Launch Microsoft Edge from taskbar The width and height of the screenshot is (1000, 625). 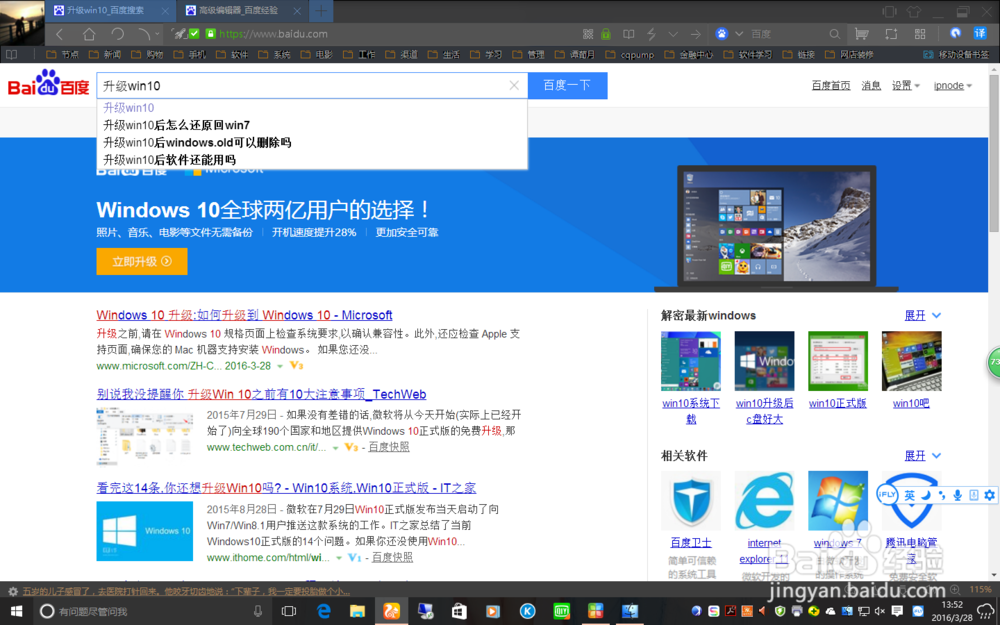pos(324,612)
